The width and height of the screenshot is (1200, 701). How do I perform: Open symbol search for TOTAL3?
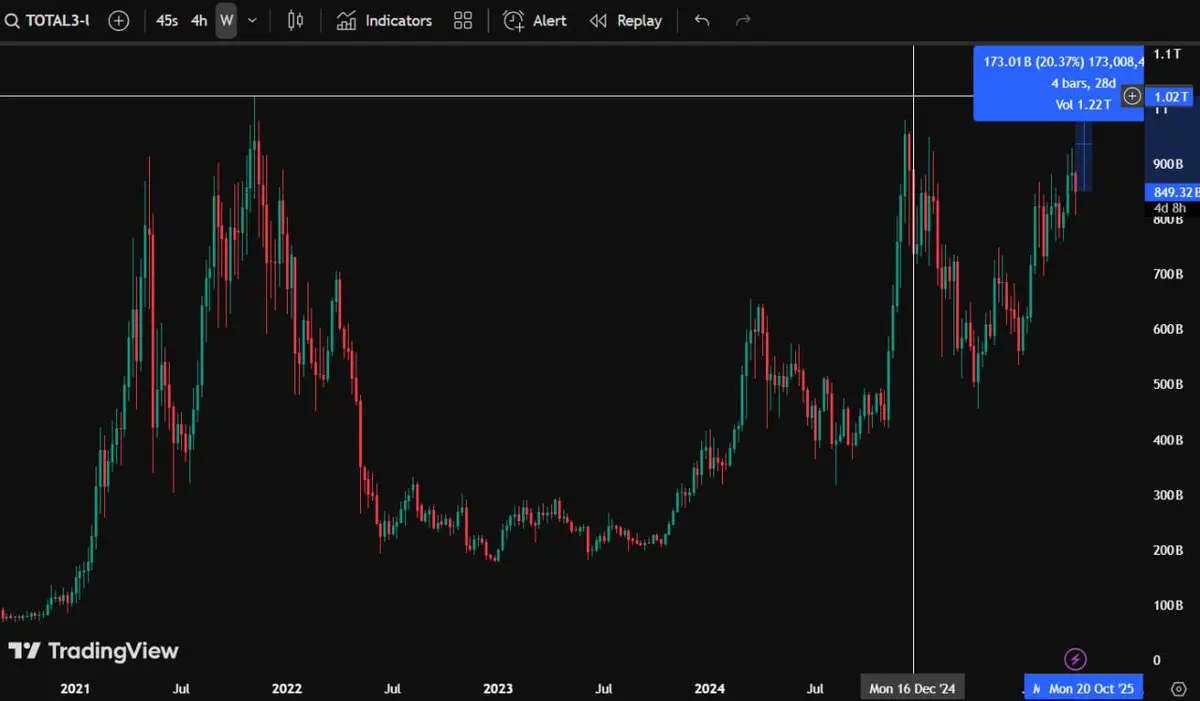48,20
